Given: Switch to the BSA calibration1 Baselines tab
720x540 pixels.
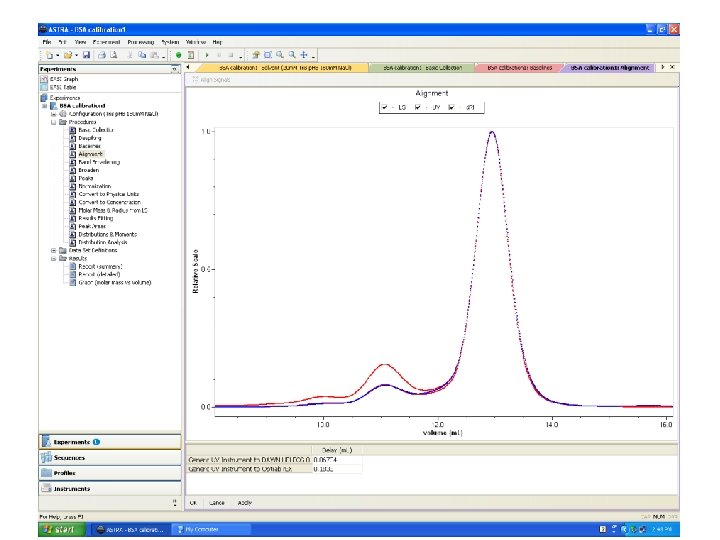Looking at the screenshot, I should [x=520, y=68].
